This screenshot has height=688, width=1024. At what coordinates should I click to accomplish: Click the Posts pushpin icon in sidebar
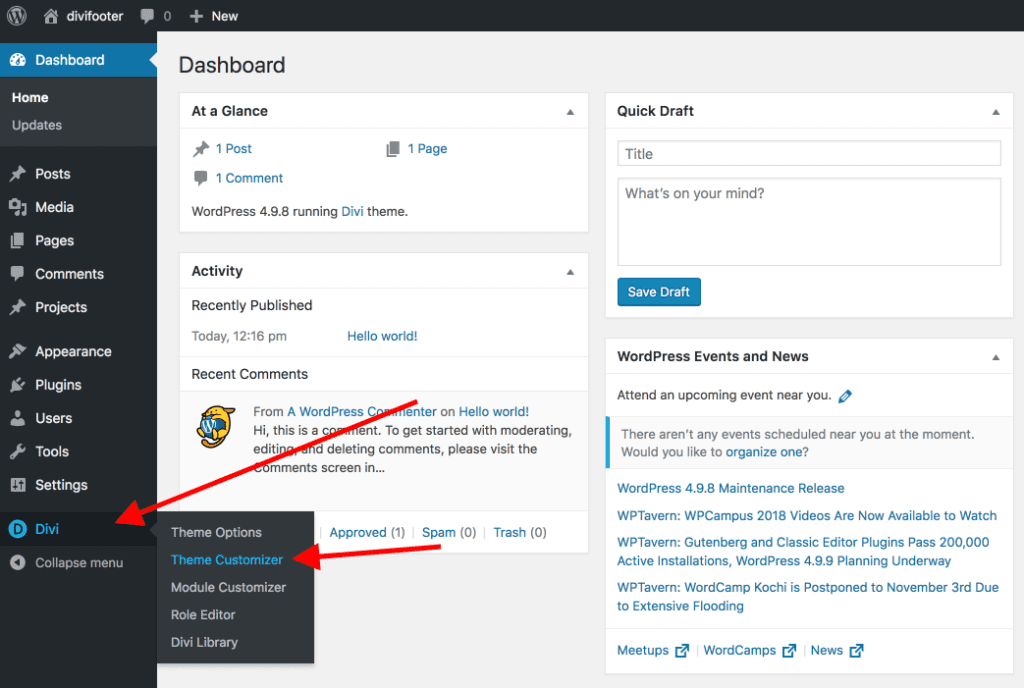[18, 174]
